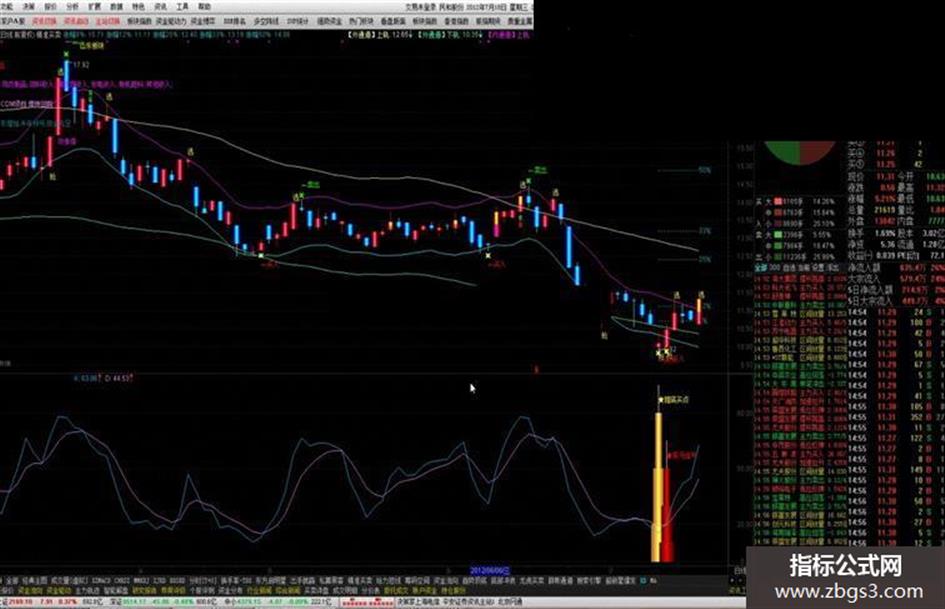The height and width of the screenshot is (609, 945).
Task: Select 资金博弈 in the toolbar
Action: (203, 21)
